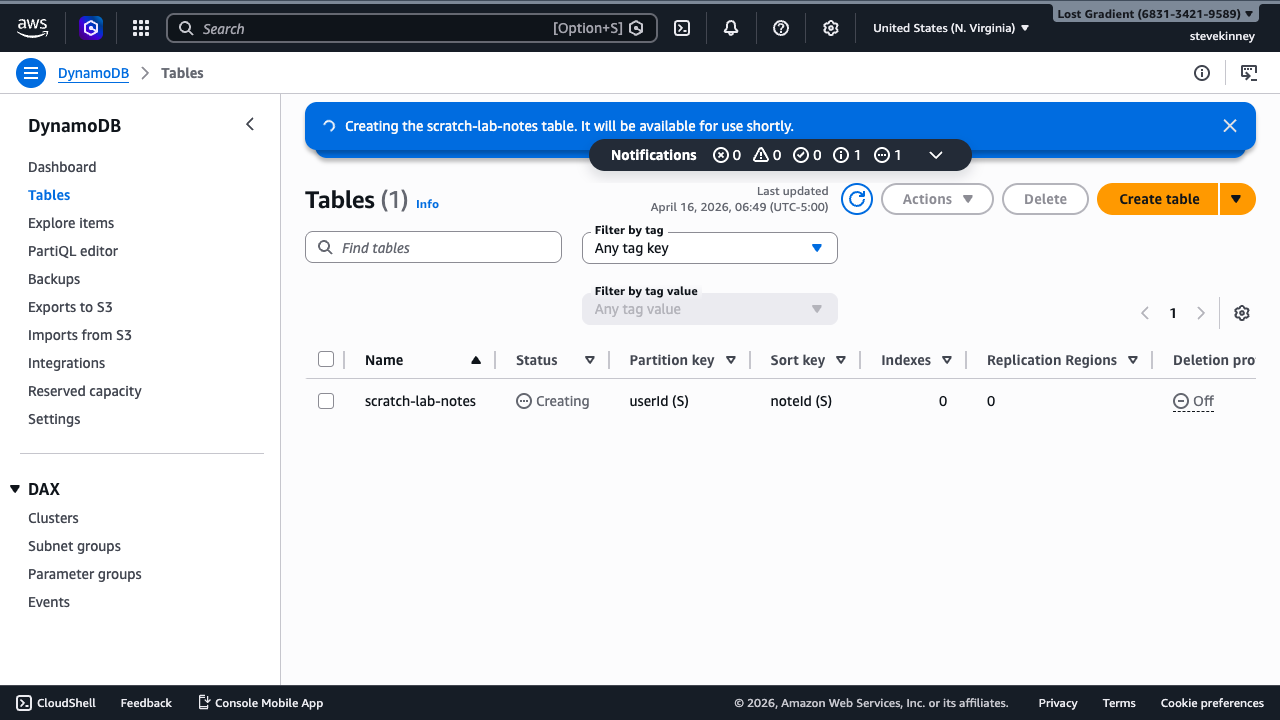Dismiss the table creation banner
This screenshot has height=720, width=1280.
(x=1230, y=126)
